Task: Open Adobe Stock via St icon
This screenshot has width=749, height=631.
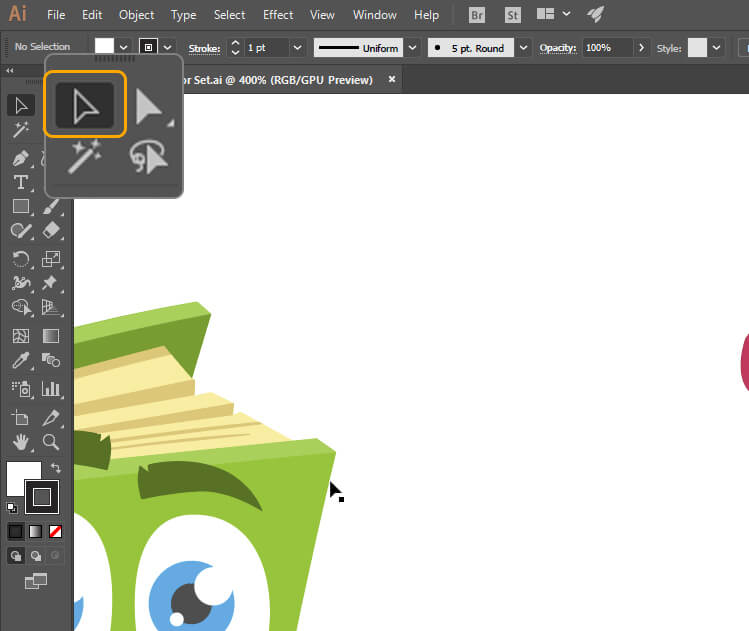Action: click(513, 15)
